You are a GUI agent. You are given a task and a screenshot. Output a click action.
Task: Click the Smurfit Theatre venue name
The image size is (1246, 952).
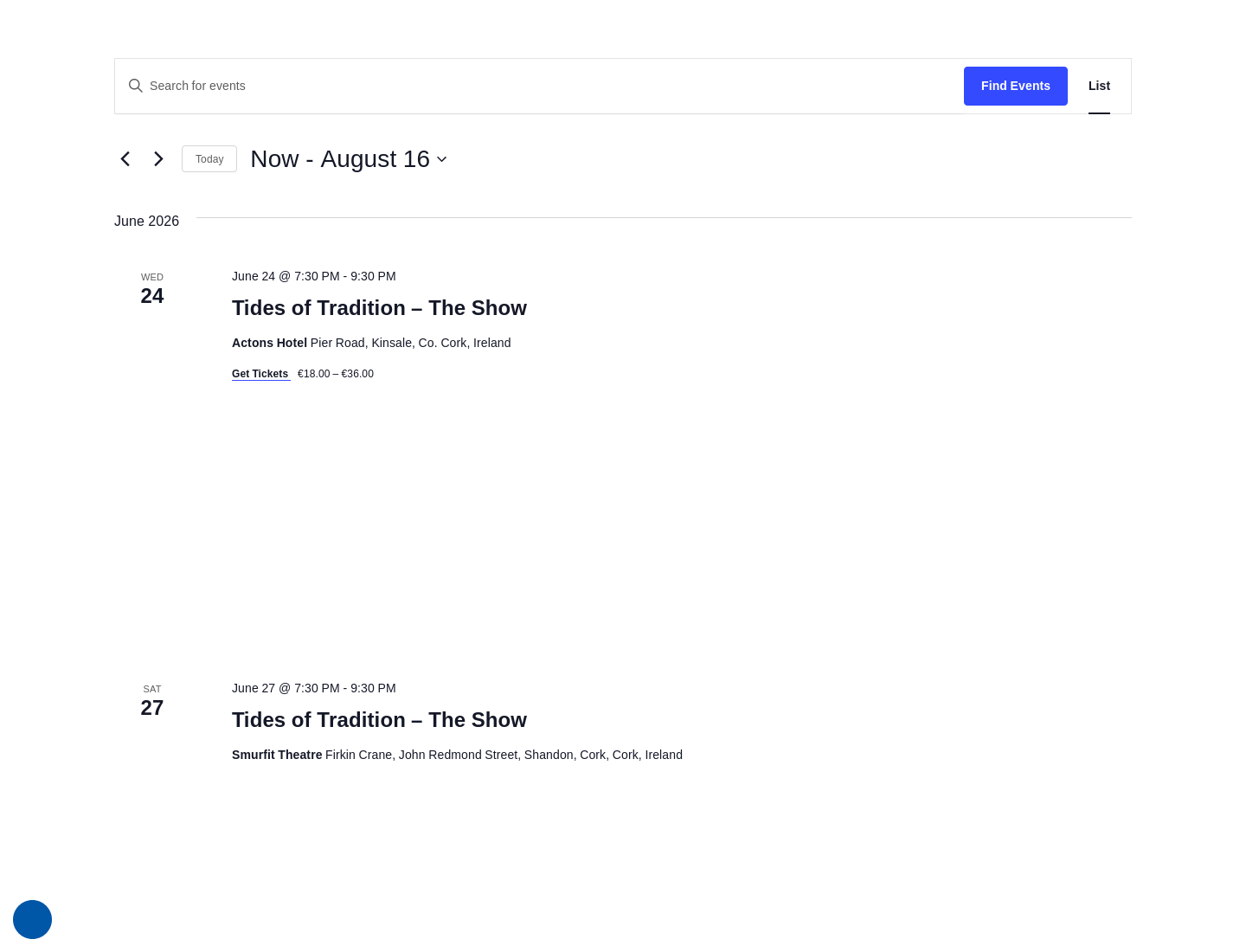[x=277, y=755]
